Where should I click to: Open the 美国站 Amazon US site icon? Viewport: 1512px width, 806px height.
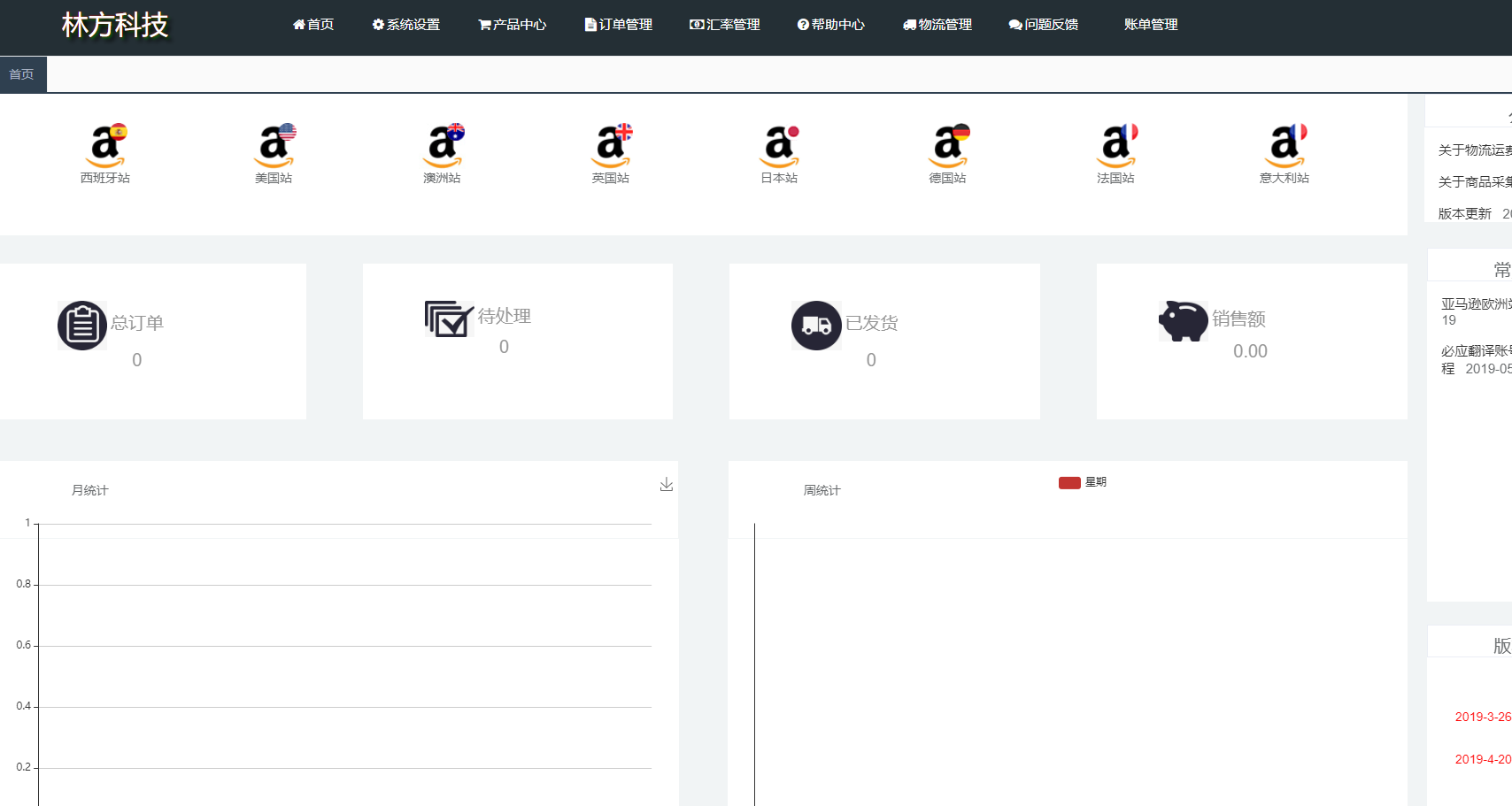[x=274, y=146]
